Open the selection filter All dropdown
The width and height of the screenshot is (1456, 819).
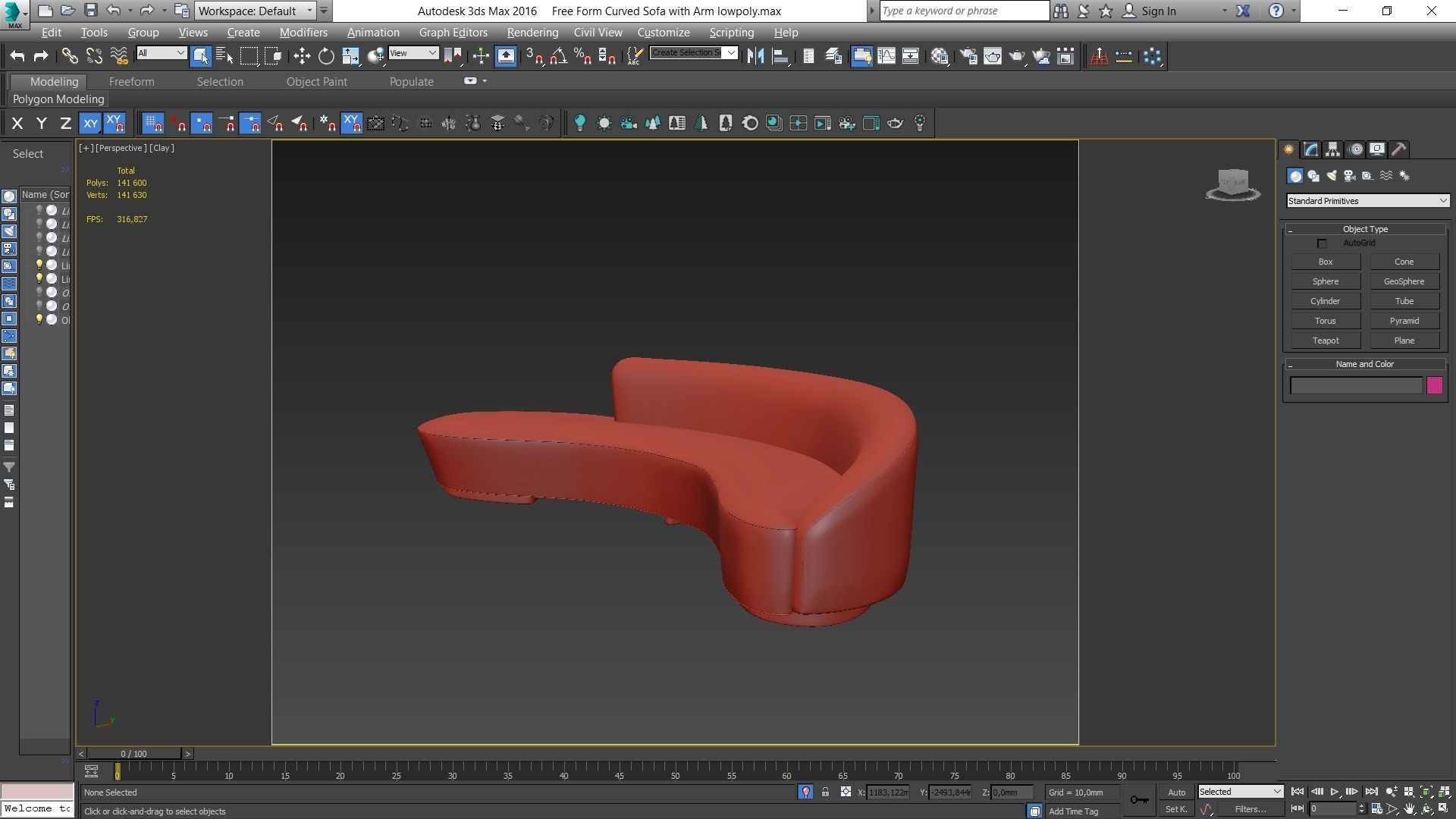(x=162, y=53)
